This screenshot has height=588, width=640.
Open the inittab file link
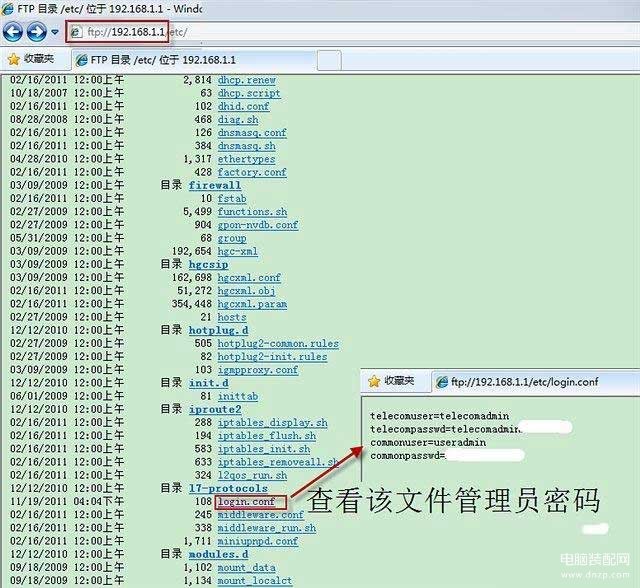point(238,396)
